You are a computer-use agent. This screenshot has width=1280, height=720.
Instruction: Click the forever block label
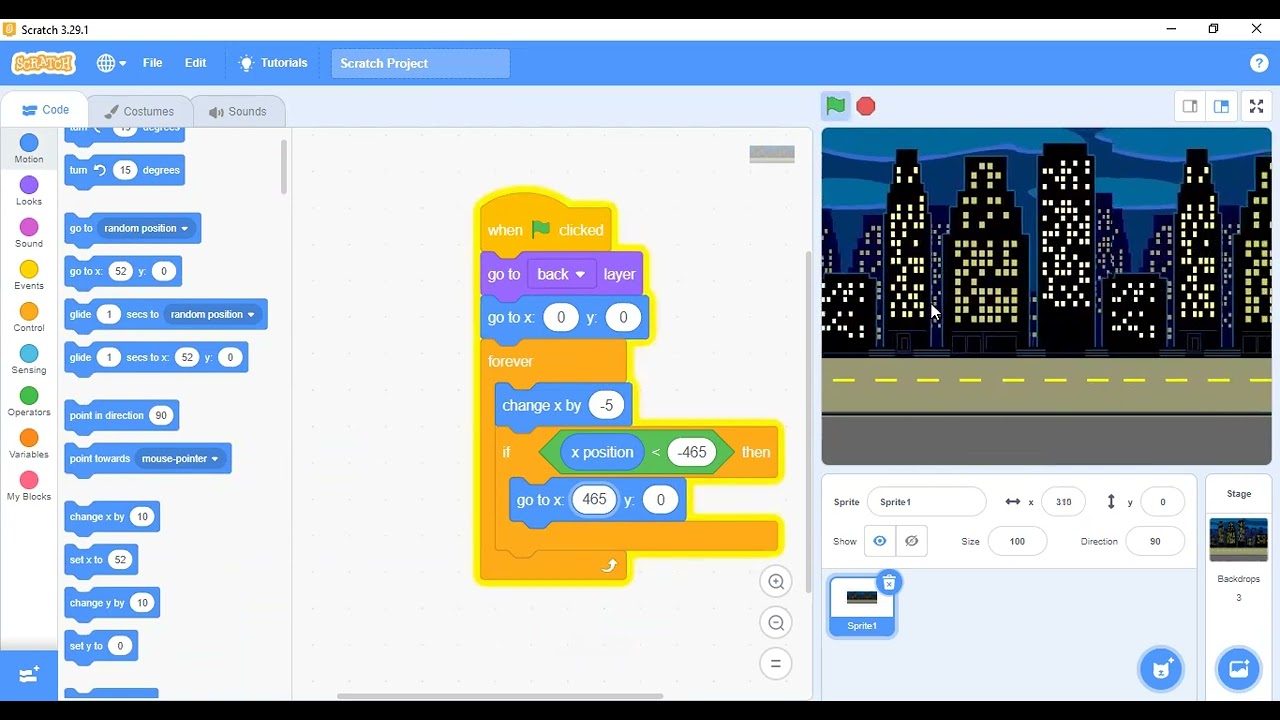pyautogui.click(x=510, y=361)
